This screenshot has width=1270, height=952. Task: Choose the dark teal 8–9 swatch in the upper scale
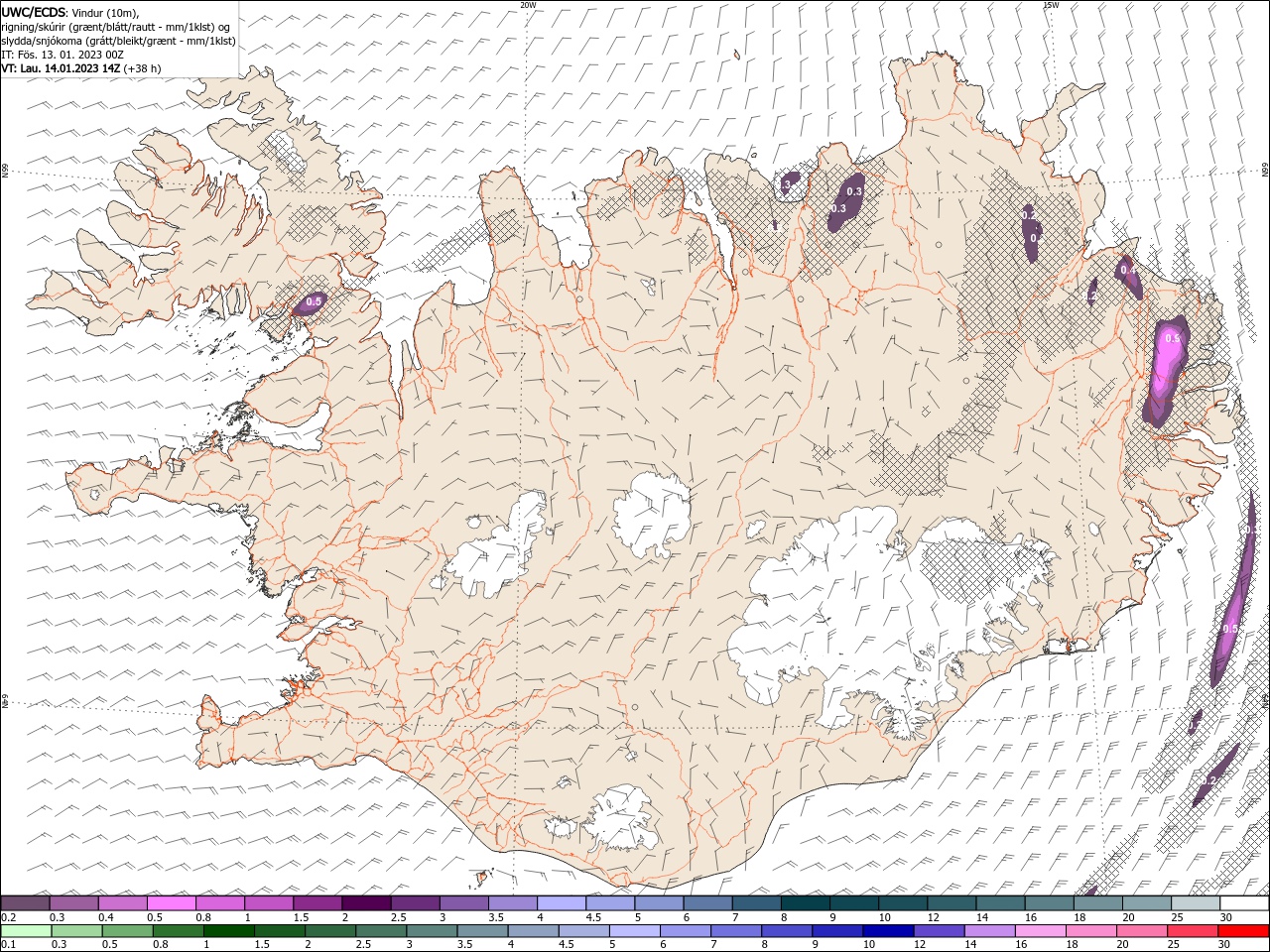click(x=804, y=903)
